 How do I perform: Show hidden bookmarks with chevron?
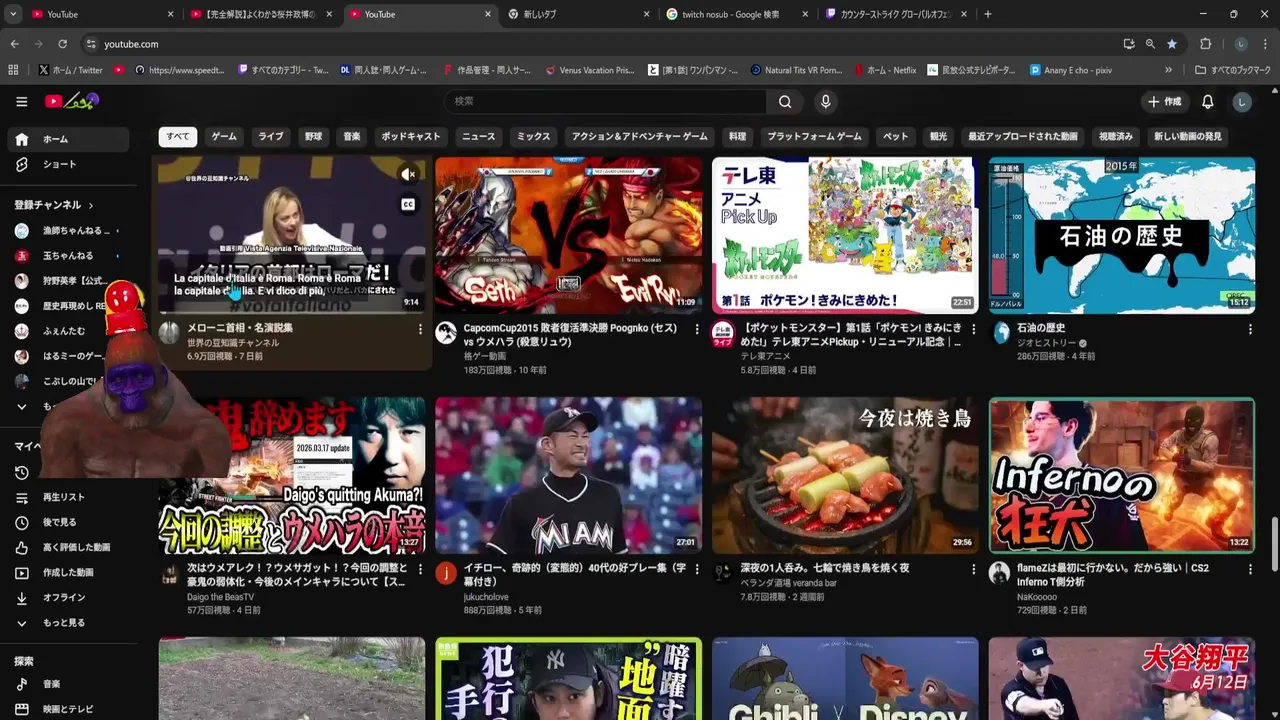tap(1168, 70)
